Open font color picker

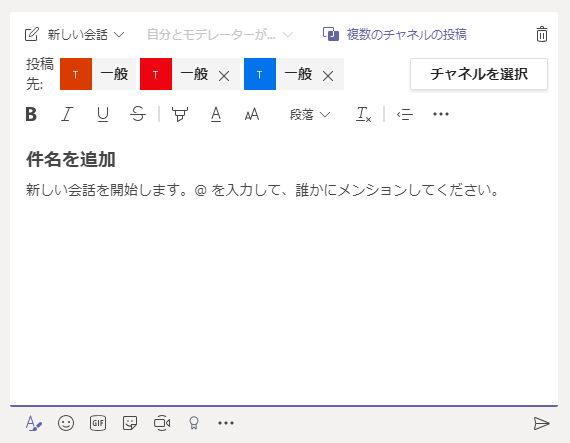point(216,114)
